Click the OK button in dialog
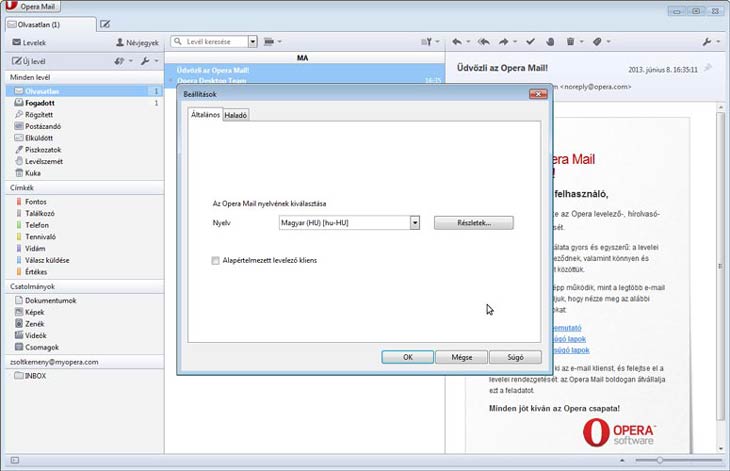Viewport: 730px width, 471px height. pyautogui.click(x=407, y=357)
